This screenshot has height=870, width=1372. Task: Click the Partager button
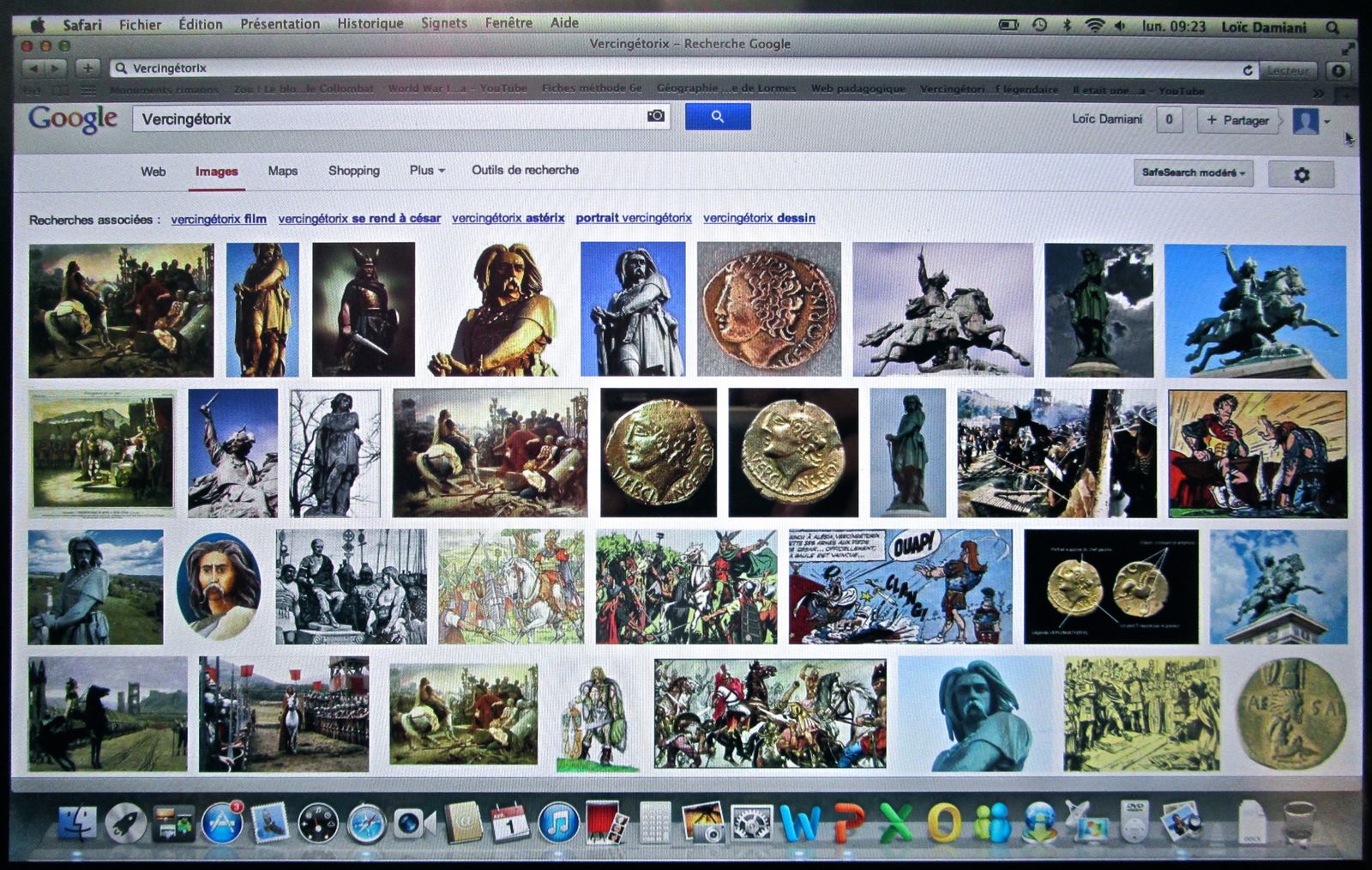click(1237, 120)
